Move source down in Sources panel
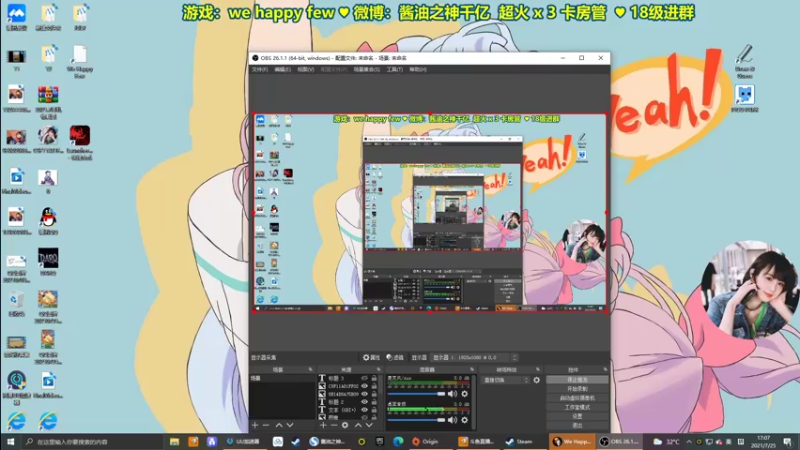The width and height of the screenshot is (800, 450). point(369,425)
